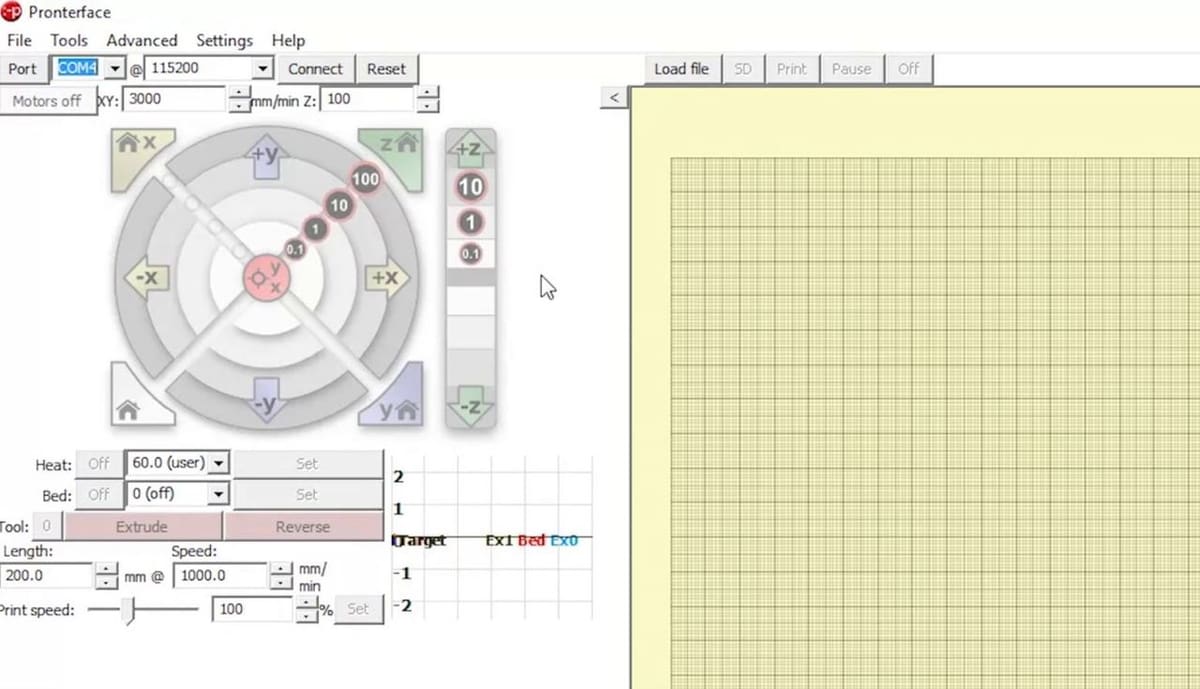Click the Load file button
Image resolution: width=1200 pixels, height=689 pixels.
point(681,69)
